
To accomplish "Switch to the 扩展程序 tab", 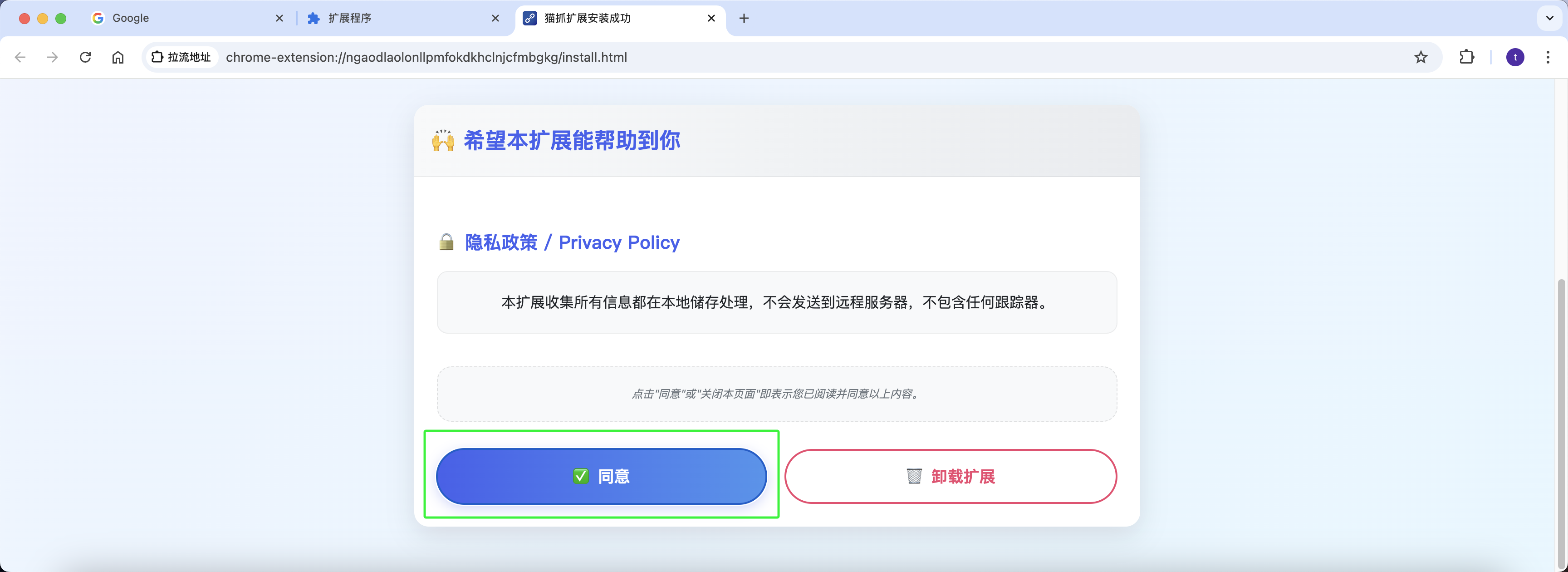I will [x=396, y=18].
